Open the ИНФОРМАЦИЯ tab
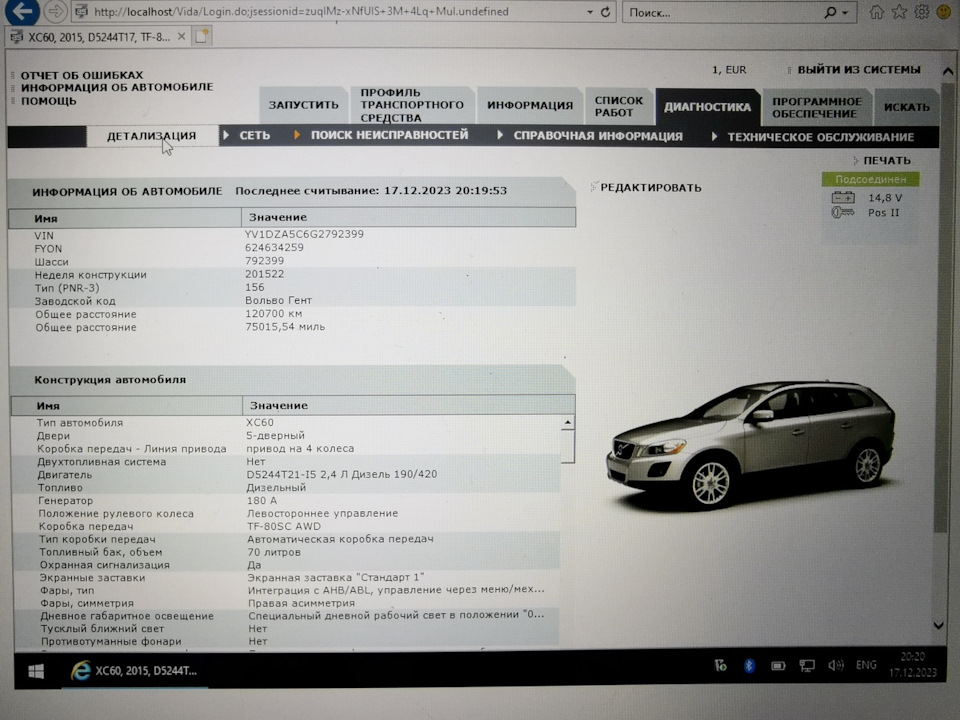 pos(529,106)
